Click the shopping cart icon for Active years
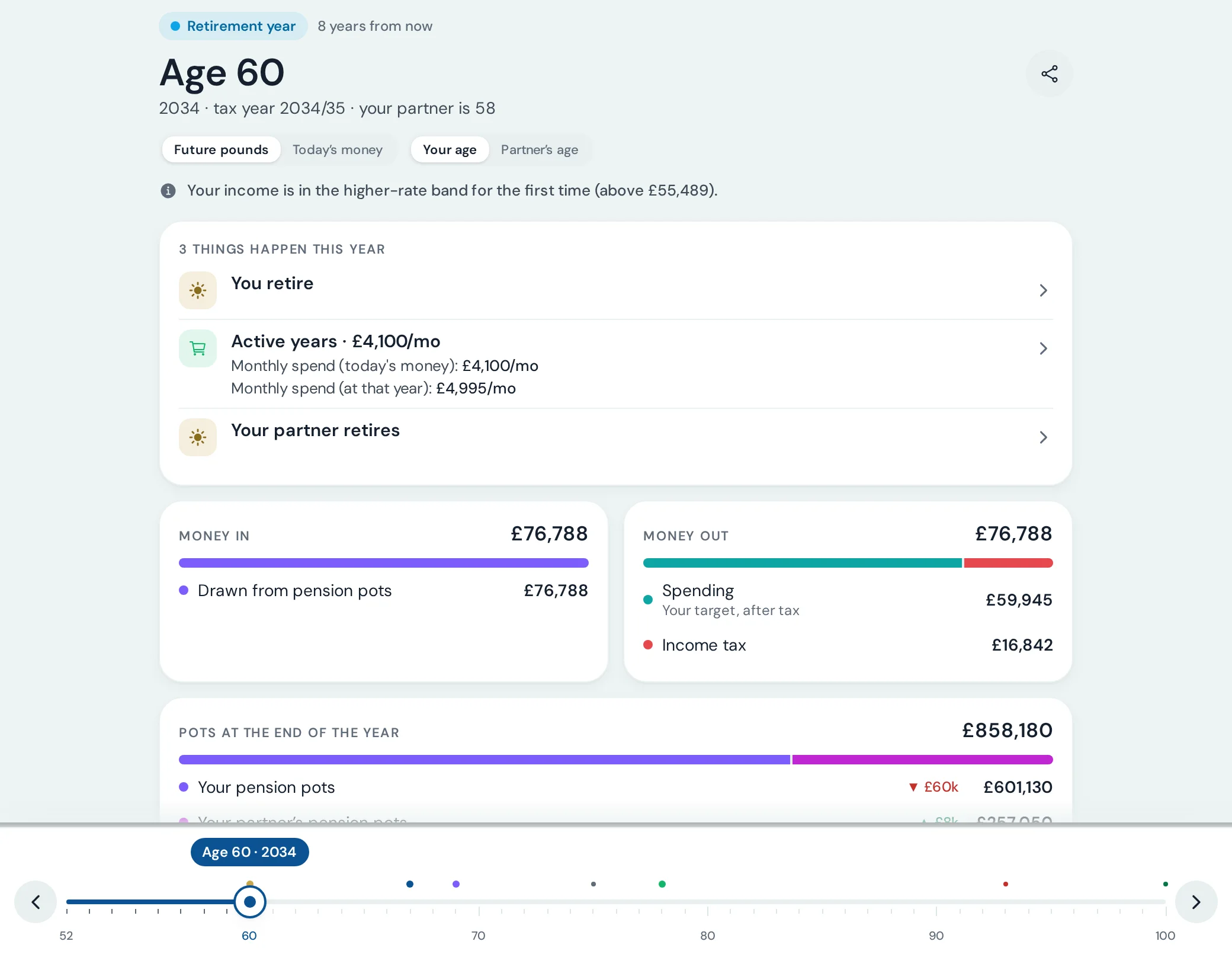This screenshot has height=954, width=1232. [x=198, y=348]
